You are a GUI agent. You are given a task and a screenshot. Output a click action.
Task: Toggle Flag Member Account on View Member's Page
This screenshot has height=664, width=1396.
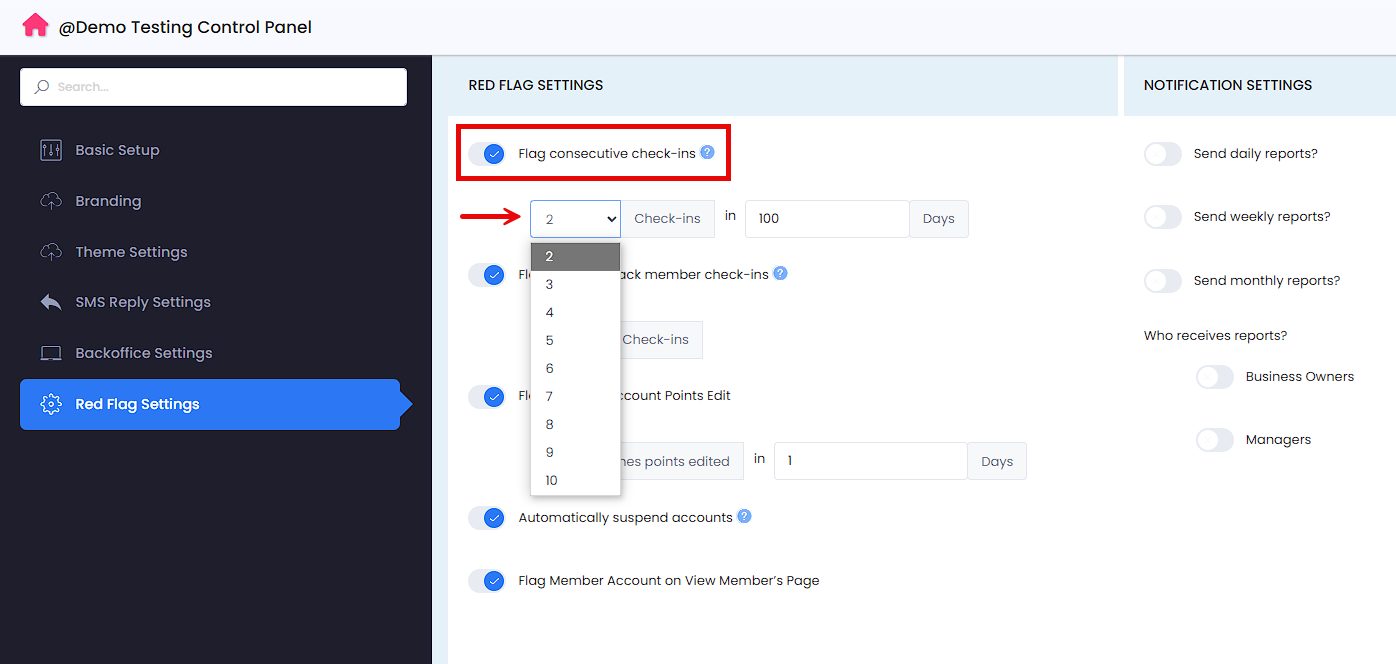point(487,581)
